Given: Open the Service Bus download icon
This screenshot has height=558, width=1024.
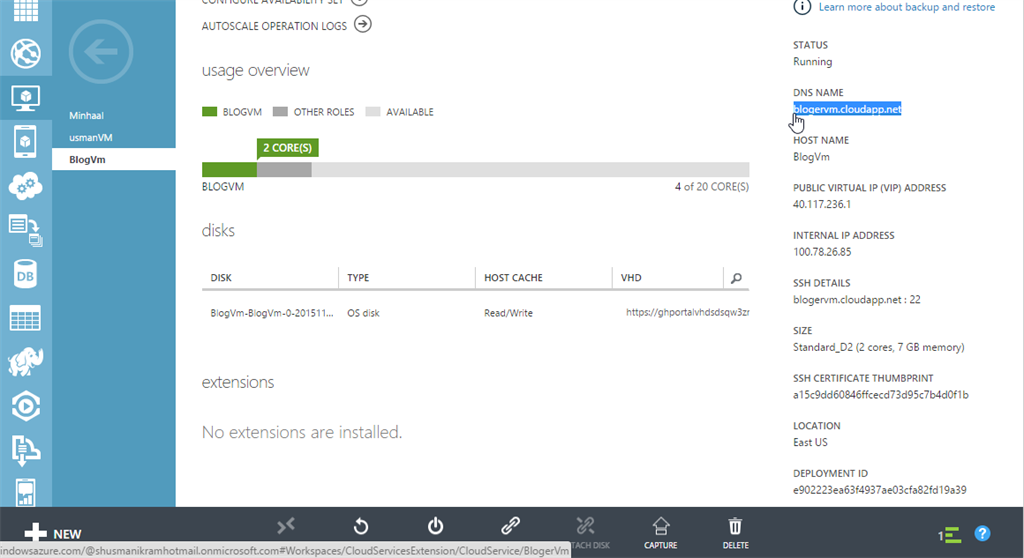Looking at the screenshot, I should 25,450.
